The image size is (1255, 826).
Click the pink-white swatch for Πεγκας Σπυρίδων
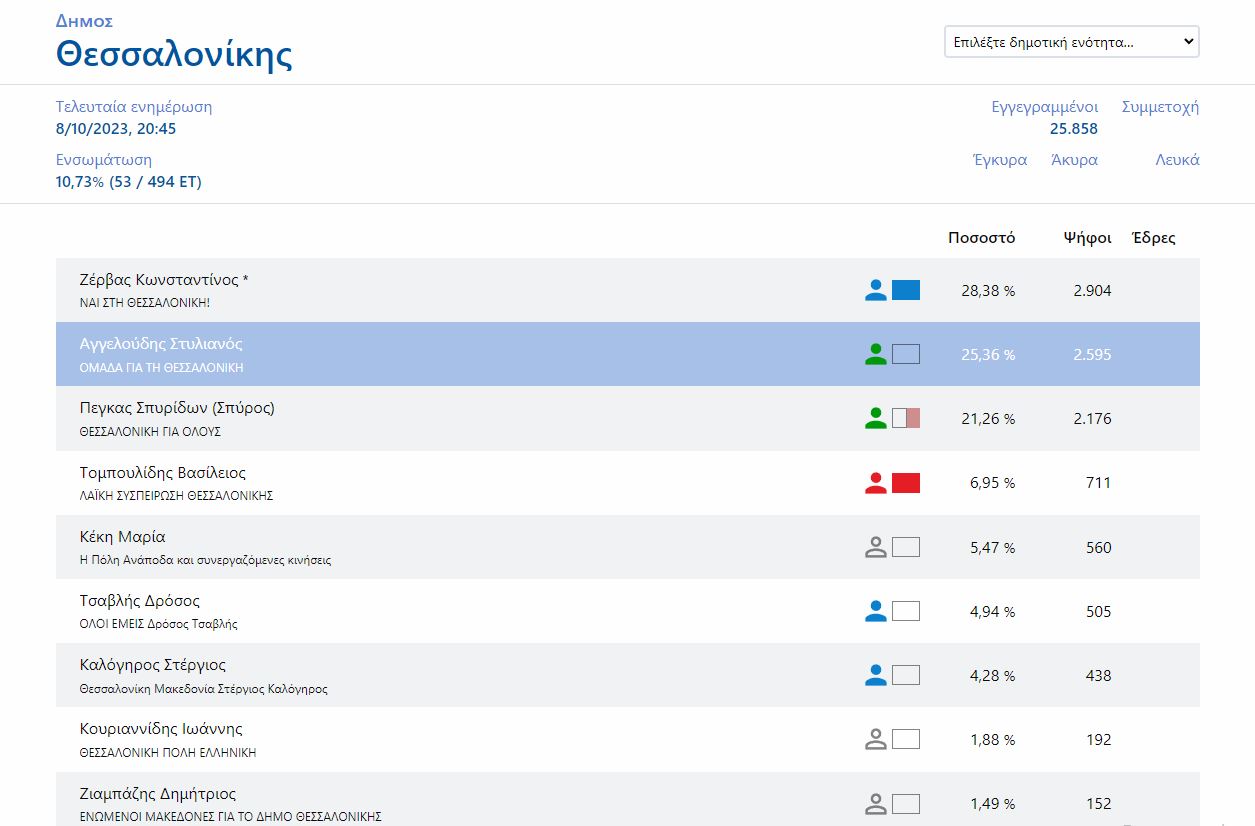pyautogui.click(x=906, y=418)
